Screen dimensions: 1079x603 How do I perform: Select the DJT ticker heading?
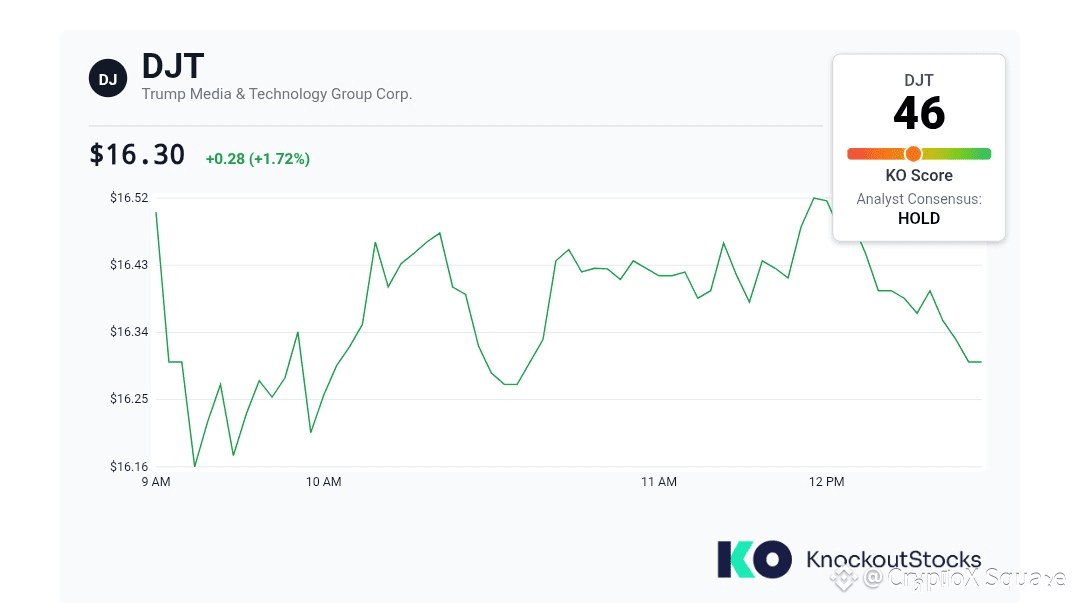tap(173, 66)
